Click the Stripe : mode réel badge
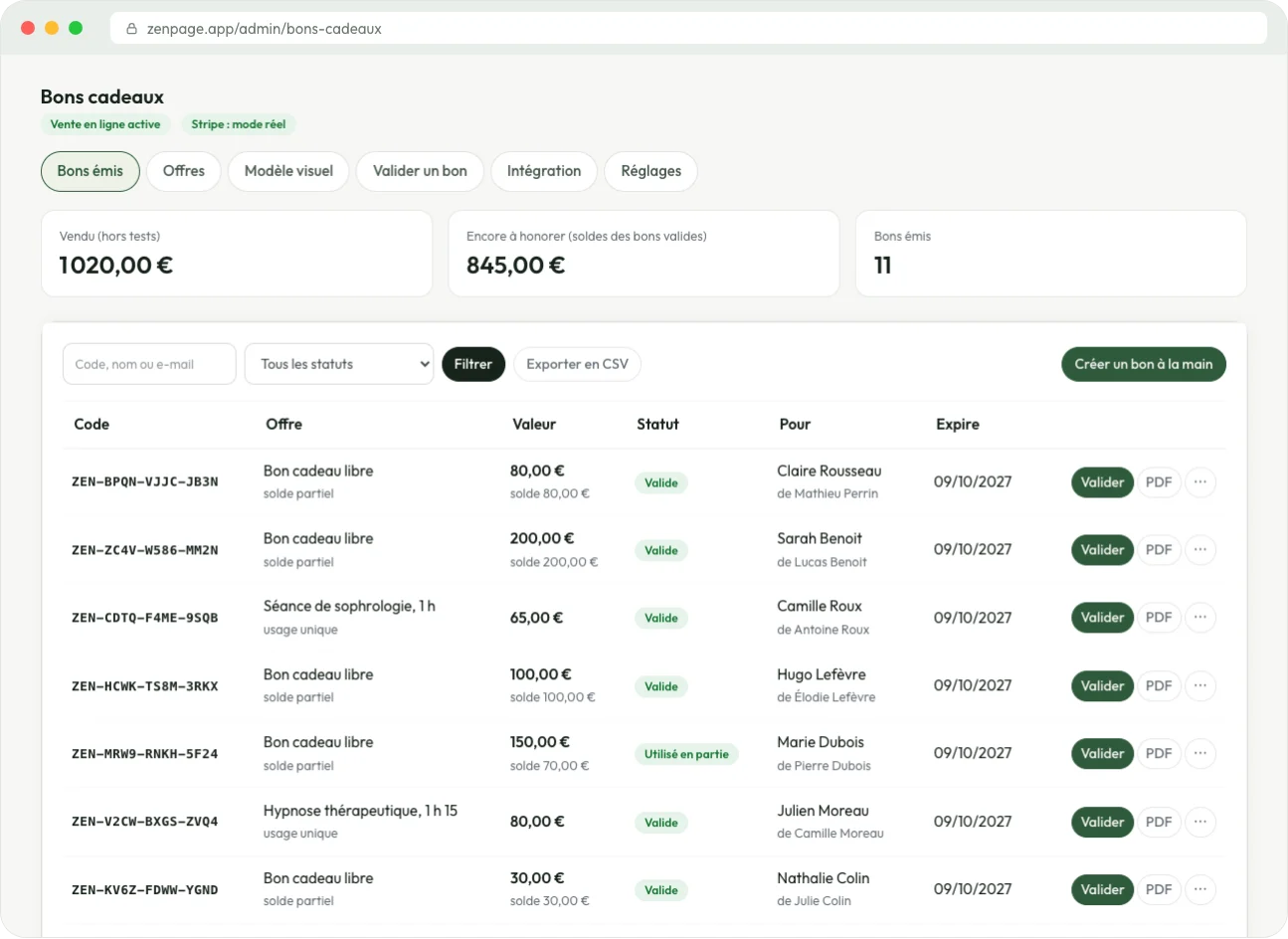 click(x=239, y=124)
